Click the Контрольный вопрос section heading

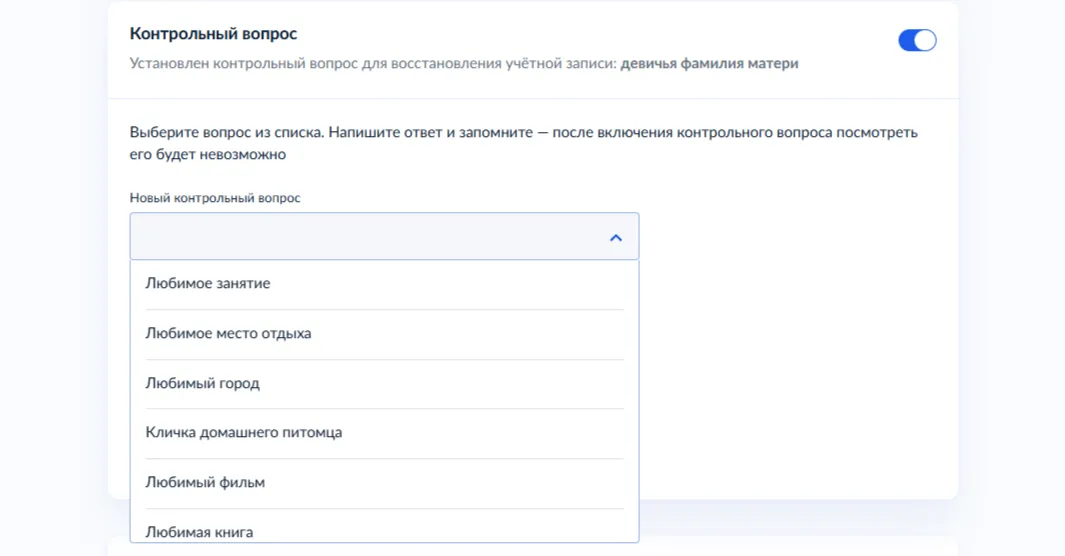pyautogui.click(x=213, y=34)
